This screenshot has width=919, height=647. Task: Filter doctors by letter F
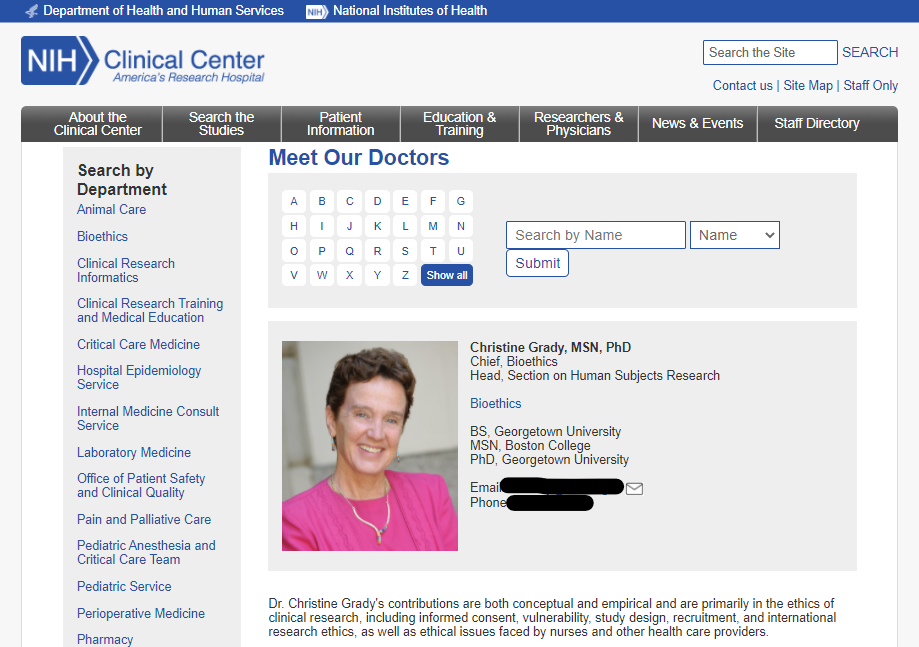433,202
